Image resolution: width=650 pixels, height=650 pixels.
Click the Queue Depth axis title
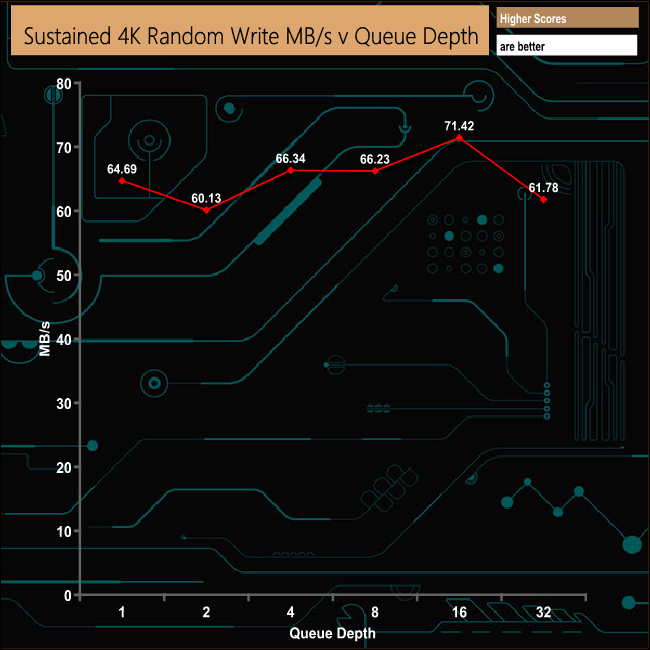[332, 633]
